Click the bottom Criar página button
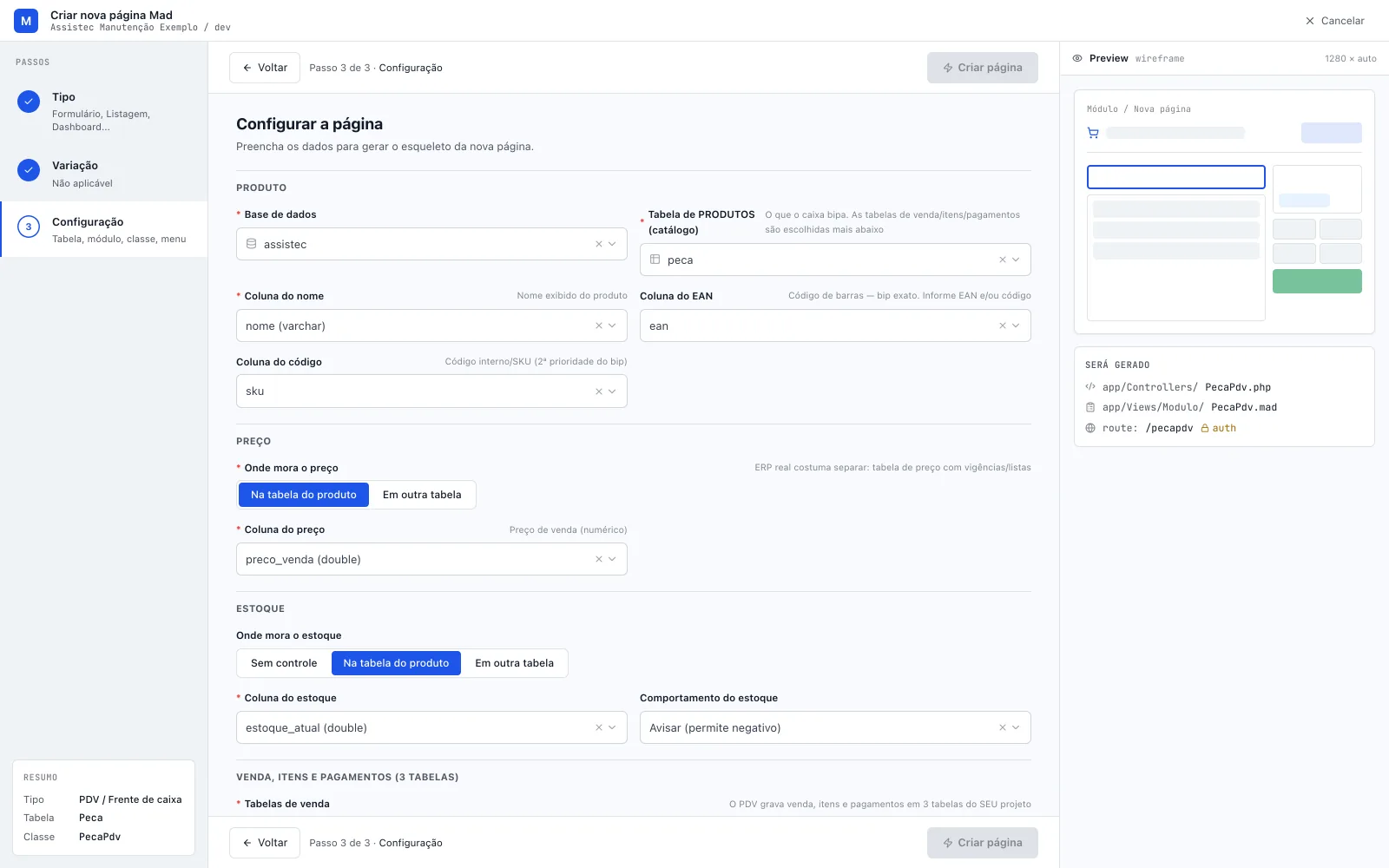Image resolution: width=1389 pixels, height=868 pixels. click(983, 843)
